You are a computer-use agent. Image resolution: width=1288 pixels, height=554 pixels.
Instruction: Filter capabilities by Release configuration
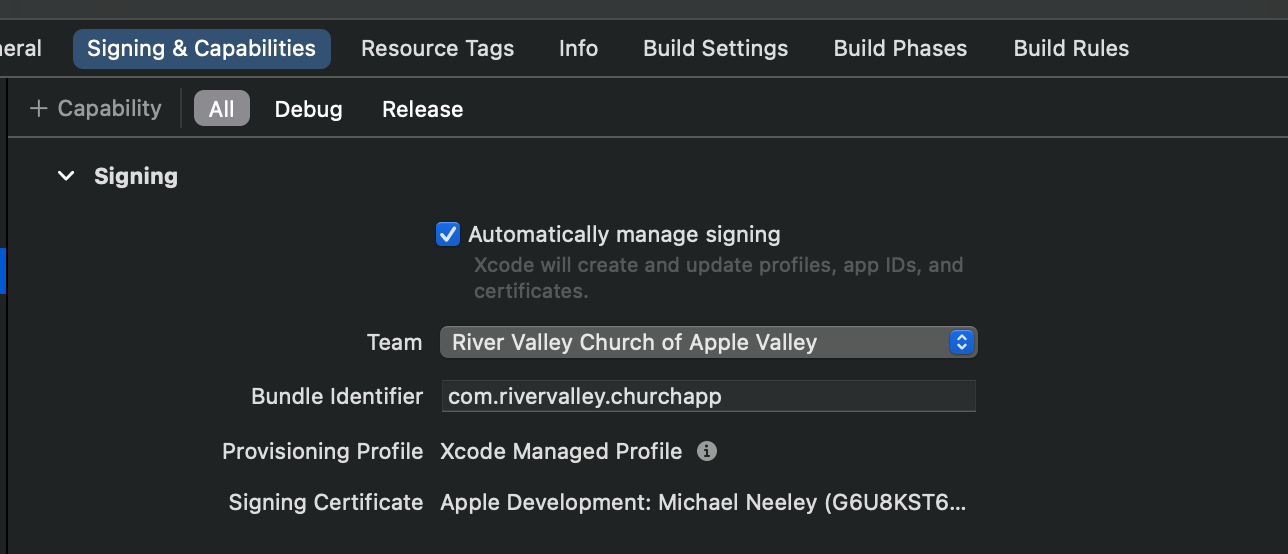click(x=422, y=109)
